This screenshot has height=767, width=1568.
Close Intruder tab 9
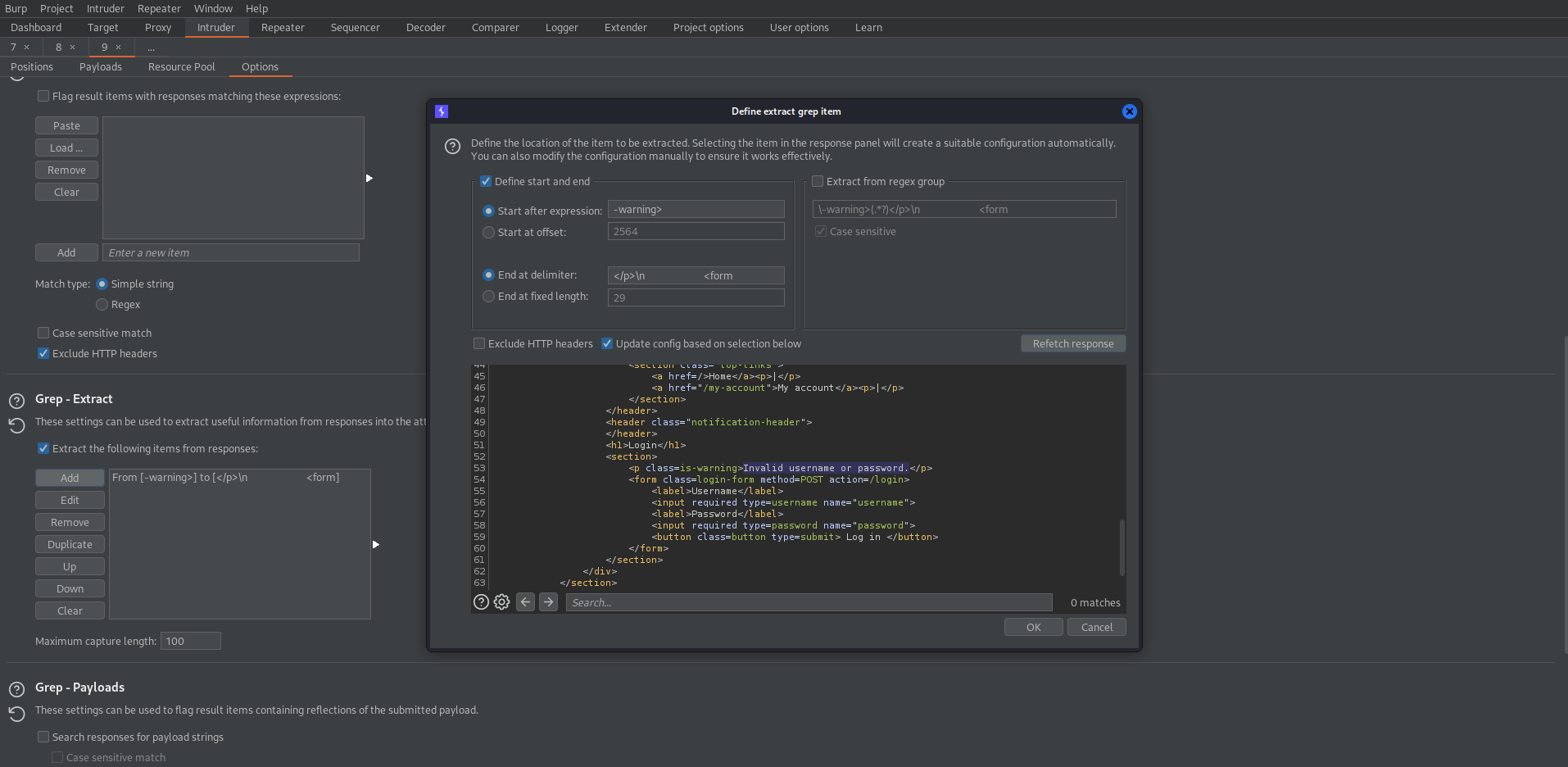[x=118, y=48]
